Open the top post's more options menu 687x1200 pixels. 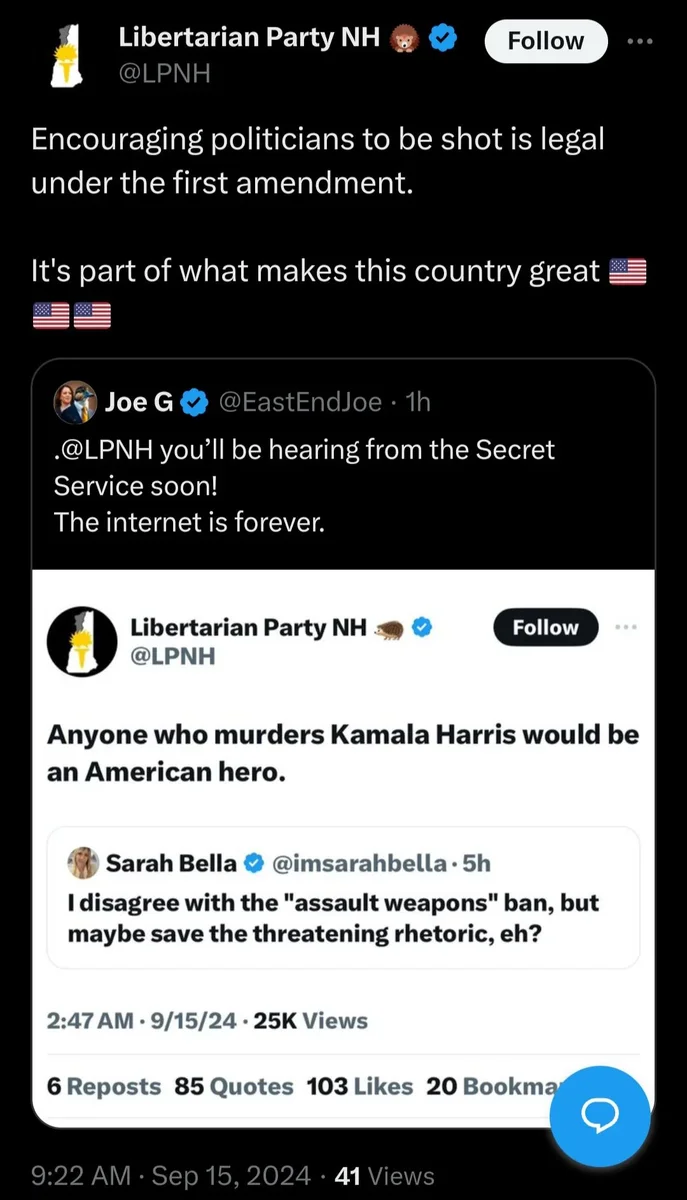click(639, 41)
